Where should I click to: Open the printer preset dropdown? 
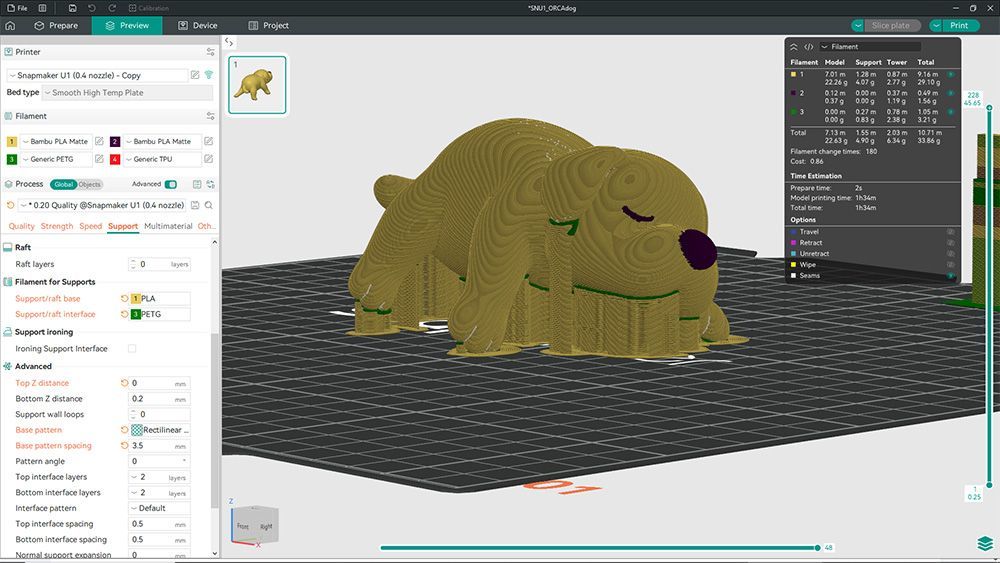98,75
